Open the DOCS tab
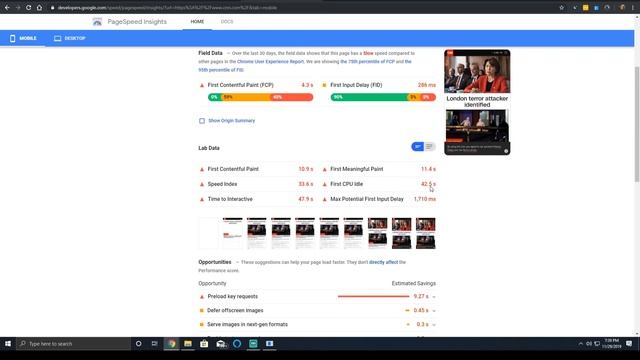Viewport: 640px width, 360px height. (x=227, y=22)
